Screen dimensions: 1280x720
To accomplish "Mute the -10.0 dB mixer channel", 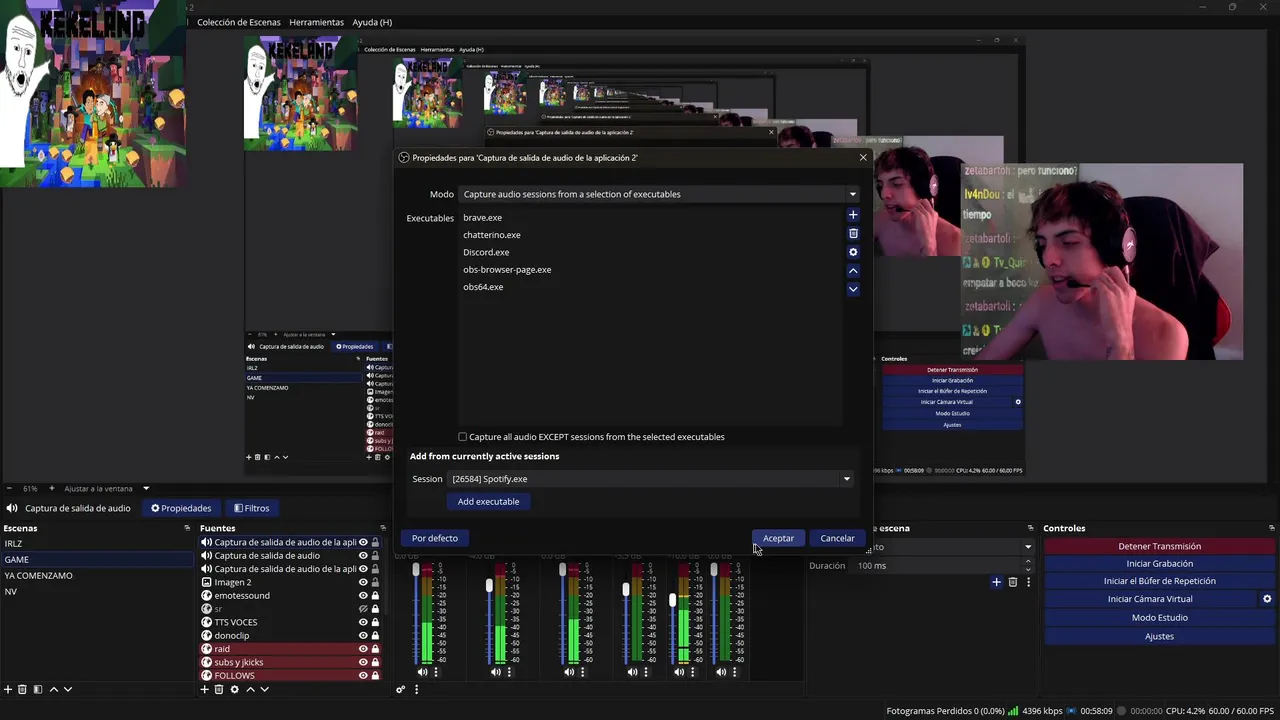I will [679, 672].
